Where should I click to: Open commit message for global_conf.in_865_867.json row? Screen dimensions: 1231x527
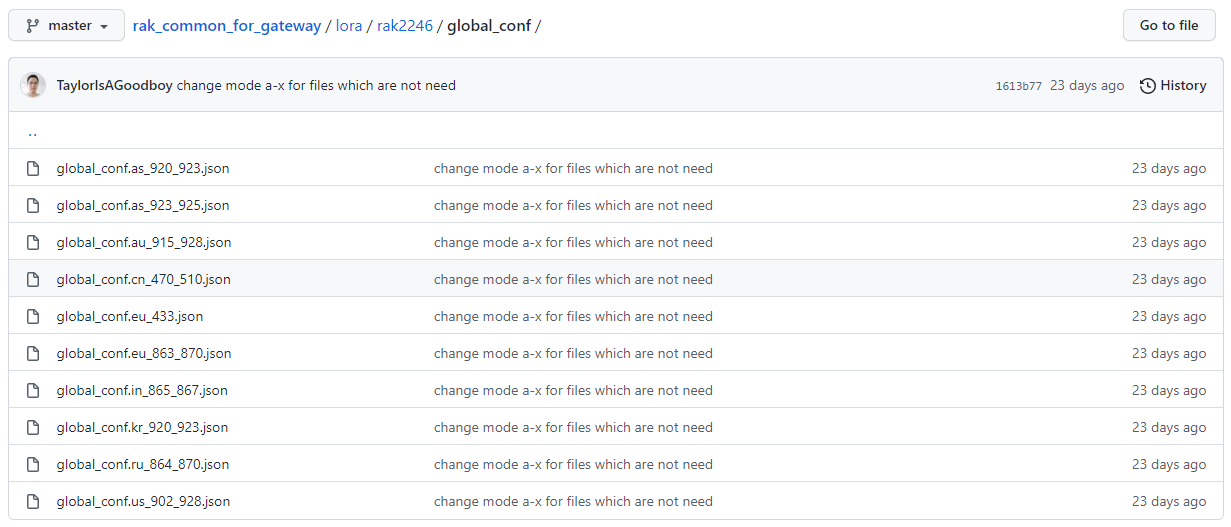(x=573, y=390)
